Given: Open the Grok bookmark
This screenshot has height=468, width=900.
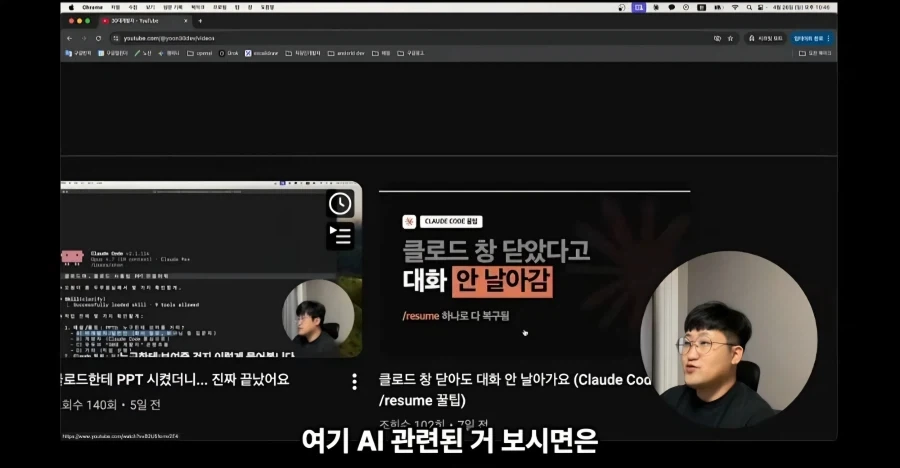Looking at the screenshot, I should coord(228,53).
